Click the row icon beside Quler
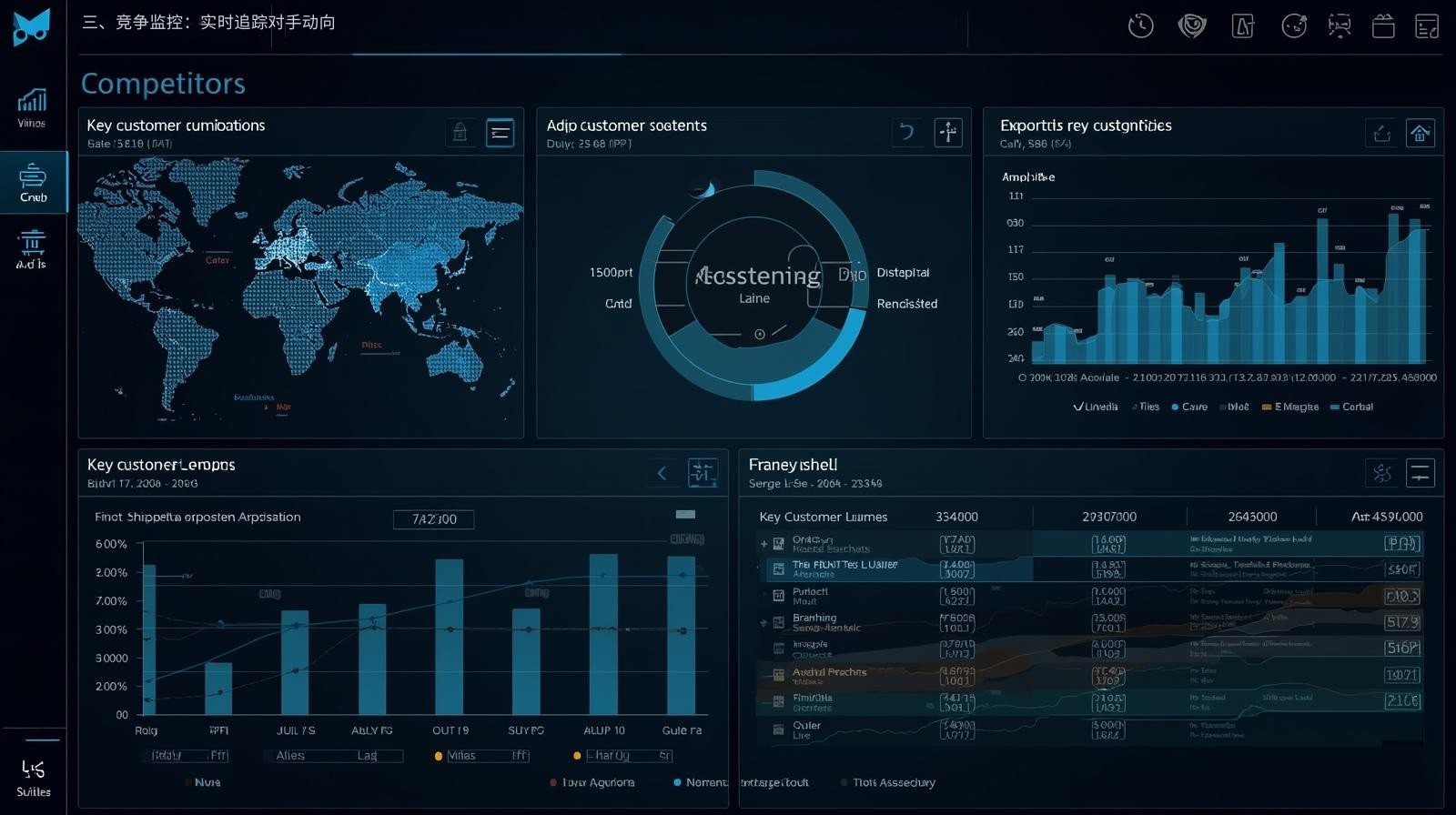 778,729
